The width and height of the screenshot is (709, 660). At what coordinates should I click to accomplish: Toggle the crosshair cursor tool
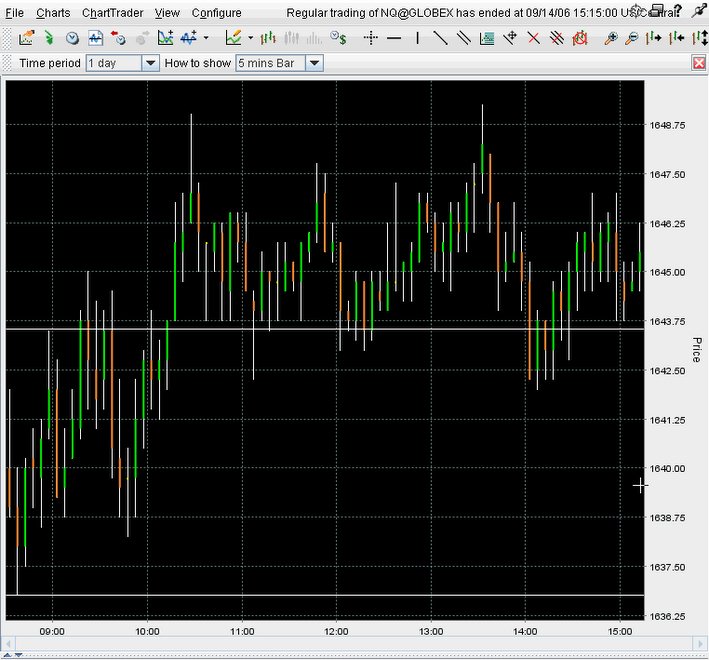point(371,38)
